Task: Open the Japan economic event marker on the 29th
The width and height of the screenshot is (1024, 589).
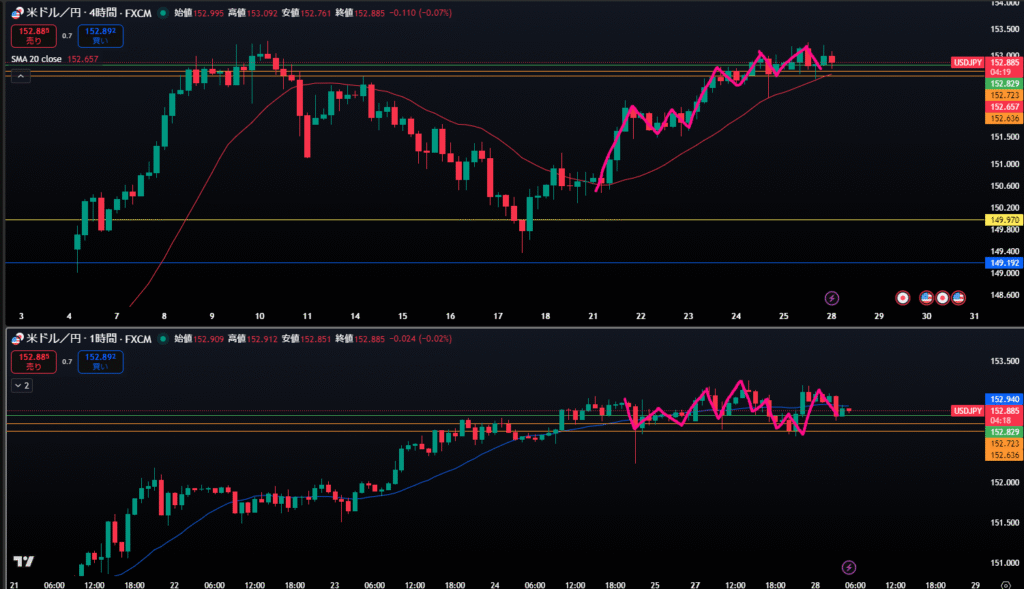Action: (x=903, y=298)
